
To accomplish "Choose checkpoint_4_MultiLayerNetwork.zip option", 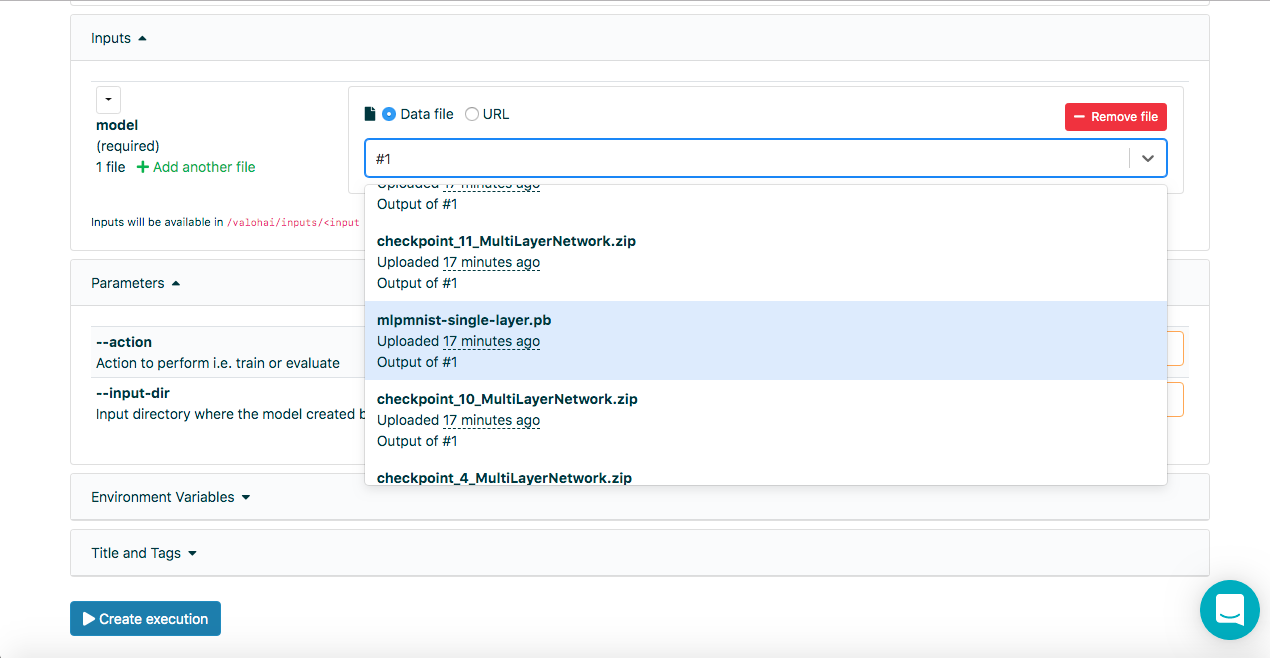I will 766,473.
